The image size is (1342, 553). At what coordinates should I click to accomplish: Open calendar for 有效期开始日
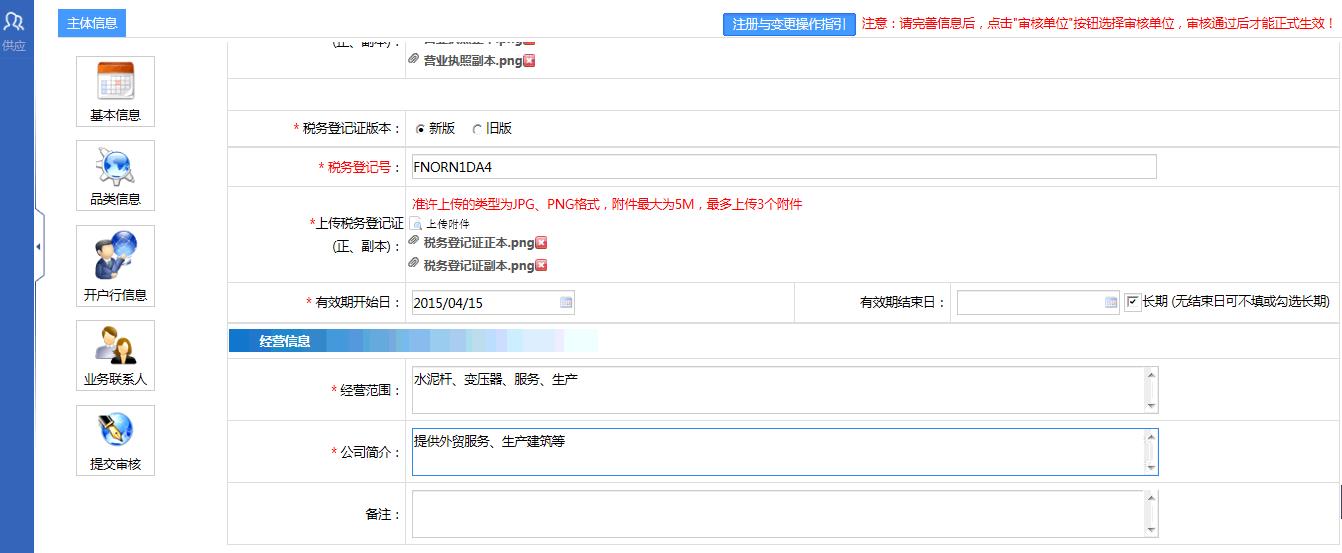point(566,302)
